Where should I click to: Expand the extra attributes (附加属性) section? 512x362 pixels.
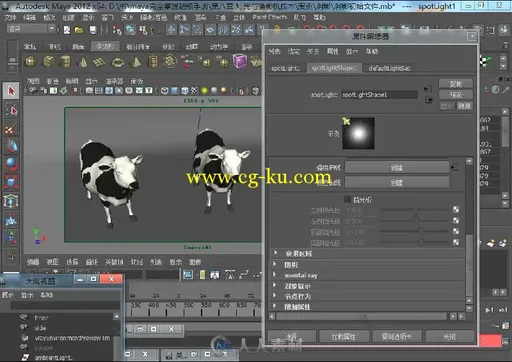pyautogui.click(x=275, y=306)
